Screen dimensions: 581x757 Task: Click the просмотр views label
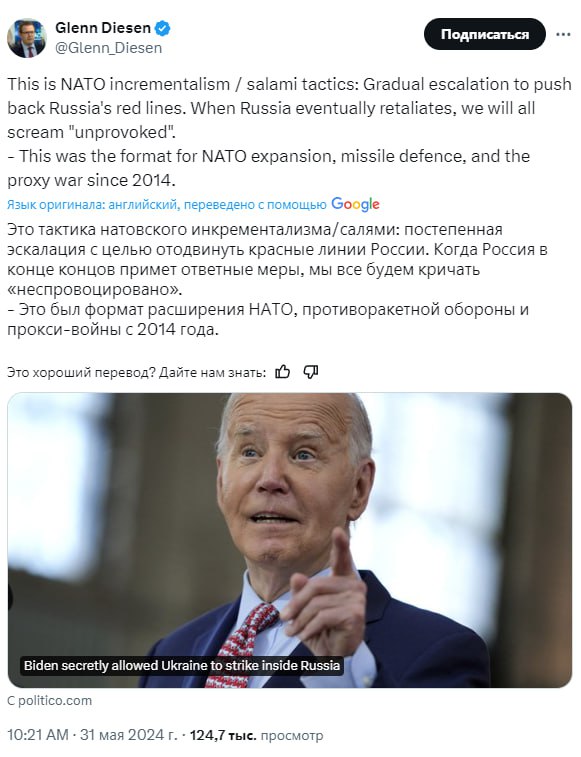click(x=292, y=735)
